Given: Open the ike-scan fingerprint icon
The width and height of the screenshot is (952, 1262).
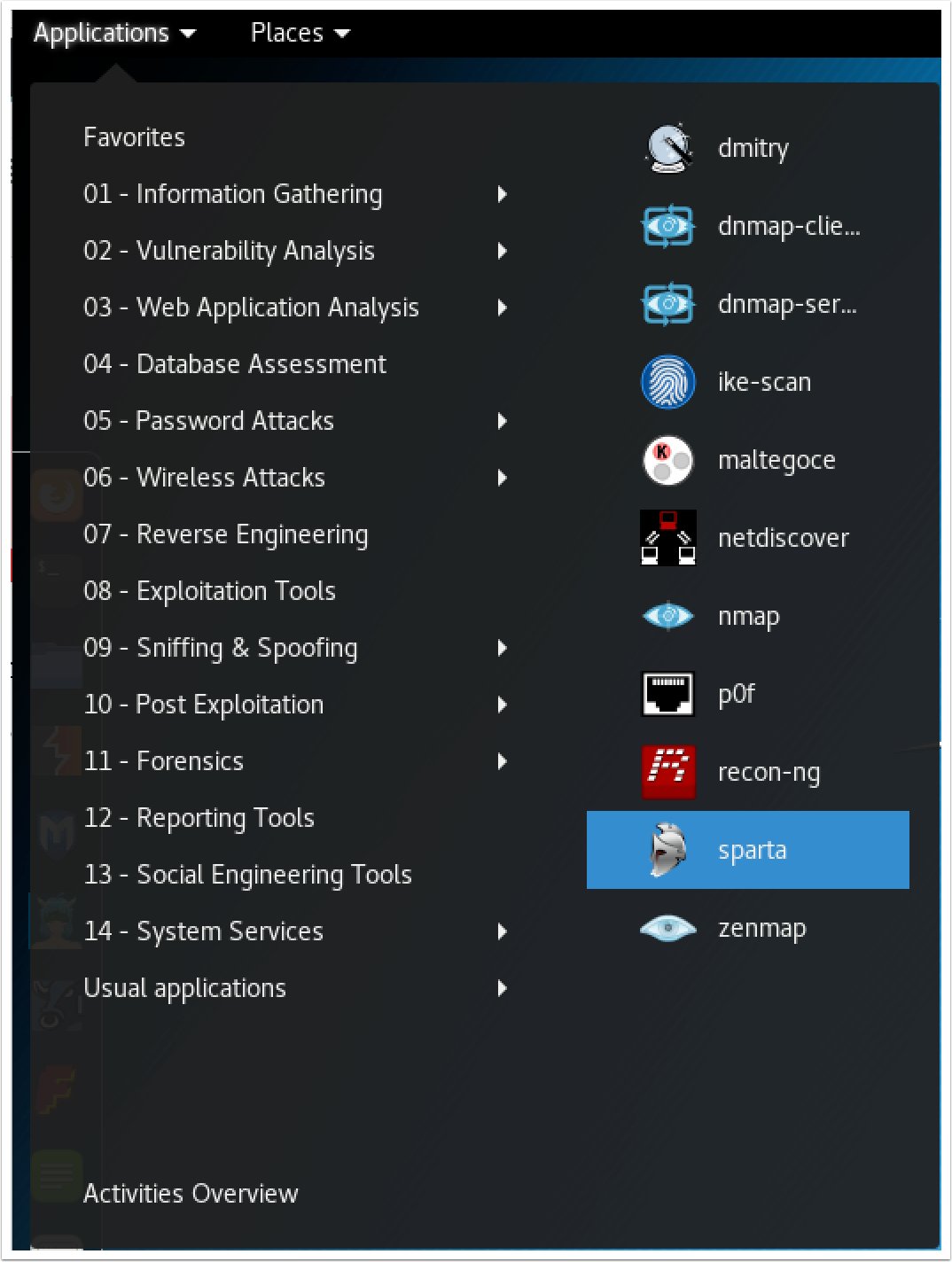Looking at the screenshot, I should (668, 382).
